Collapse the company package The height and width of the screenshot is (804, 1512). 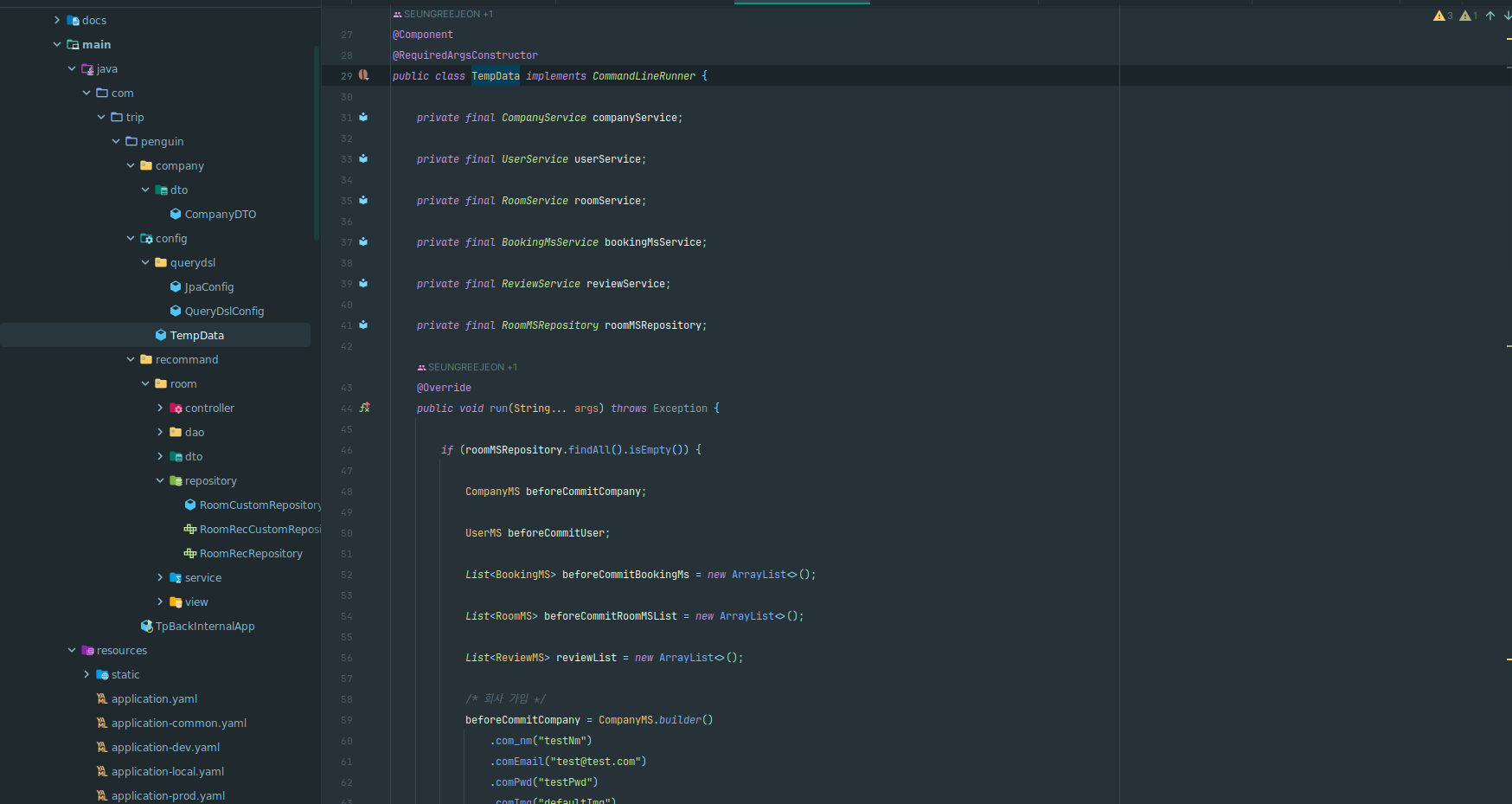(131, 165)
